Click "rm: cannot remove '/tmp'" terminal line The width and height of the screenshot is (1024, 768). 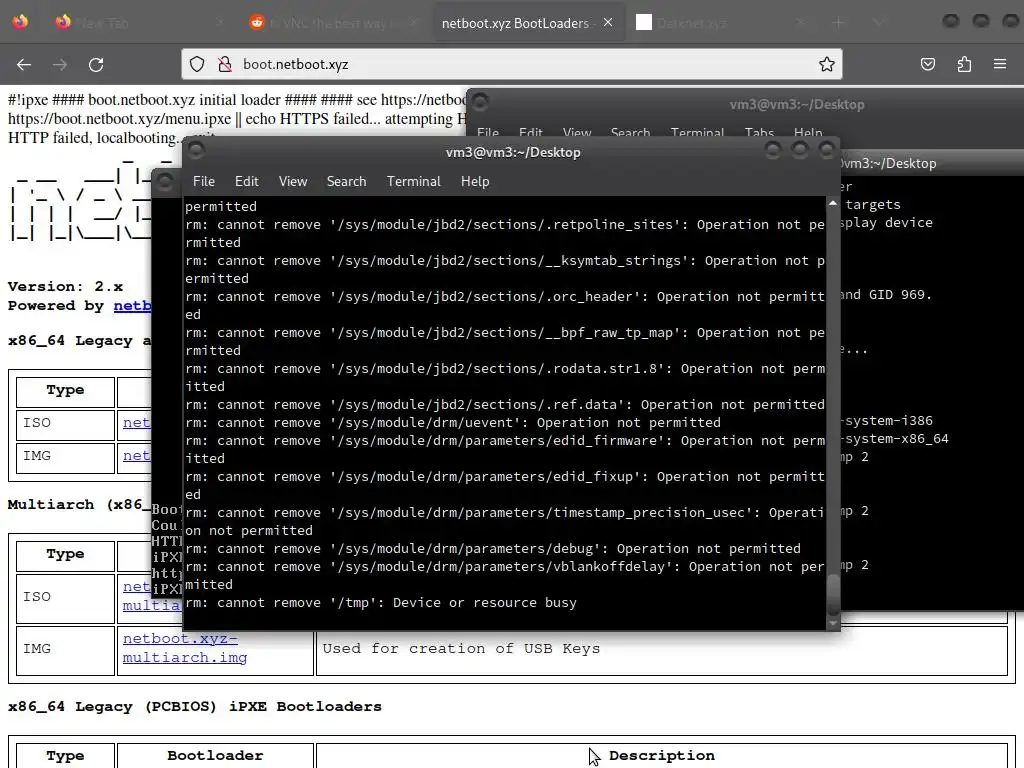[x=381, y=603]
